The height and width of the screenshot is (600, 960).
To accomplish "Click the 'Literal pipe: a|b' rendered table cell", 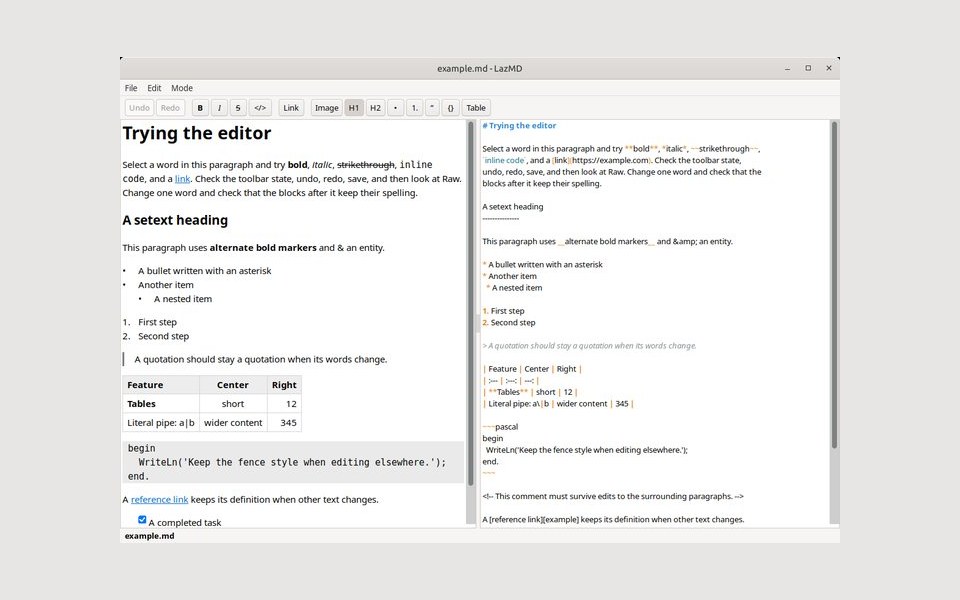I will coord(161,423).
